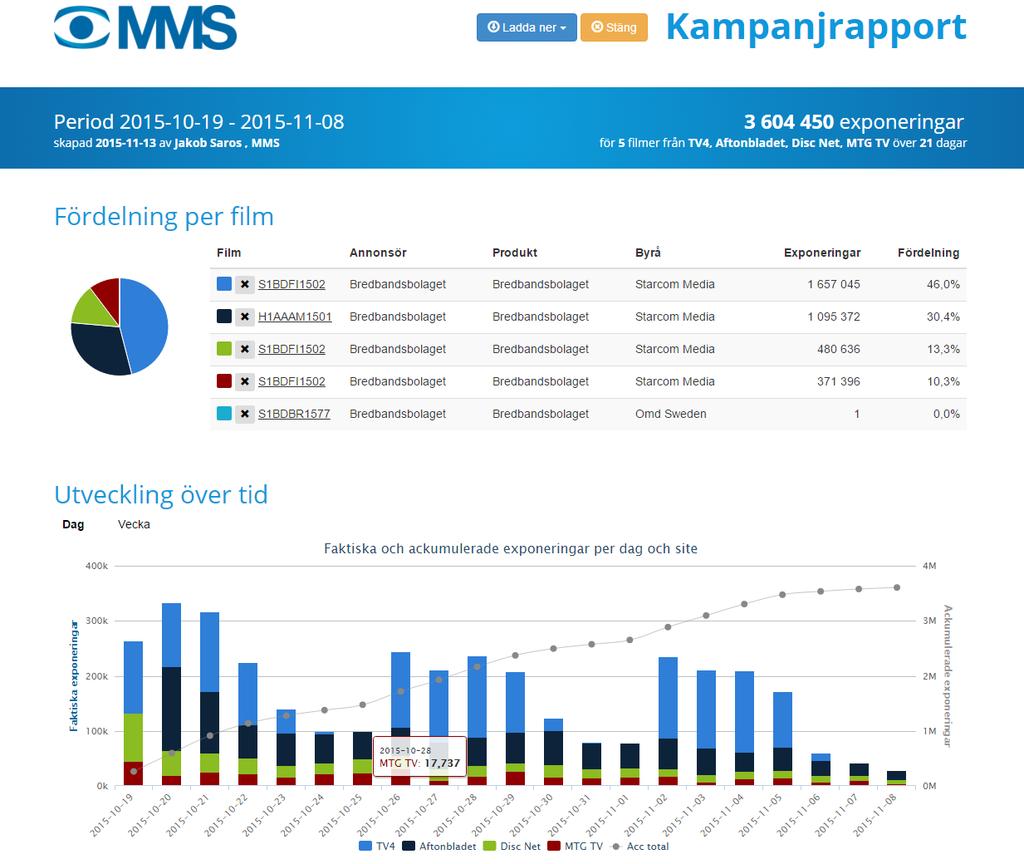Click the Fördelning column header
The width and height of the screenshot is (1024, 864).
point(928,253)
